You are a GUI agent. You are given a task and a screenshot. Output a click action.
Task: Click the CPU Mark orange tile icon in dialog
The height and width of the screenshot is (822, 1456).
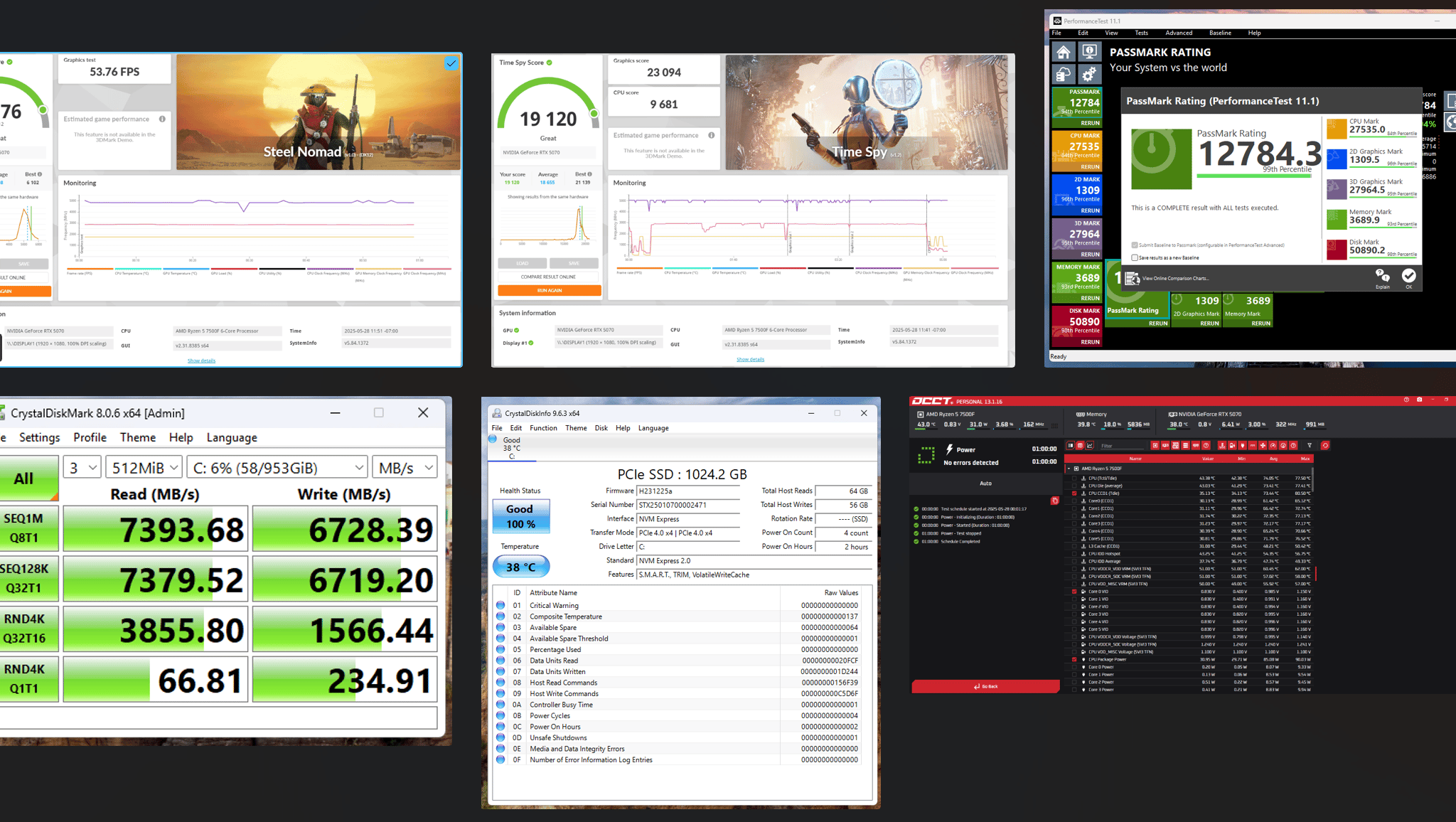1337,129
